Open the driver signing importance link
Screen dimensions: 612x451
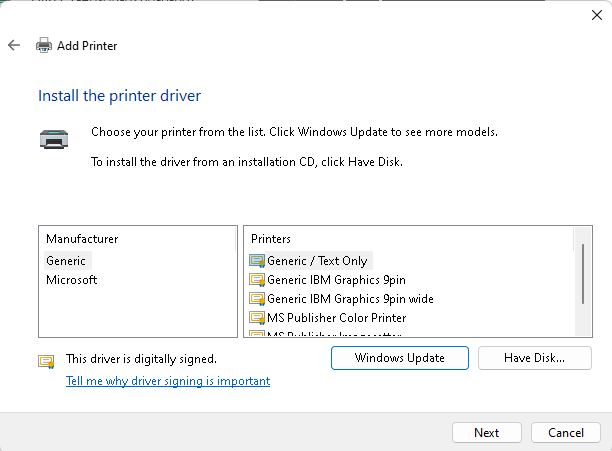[168, 381]
